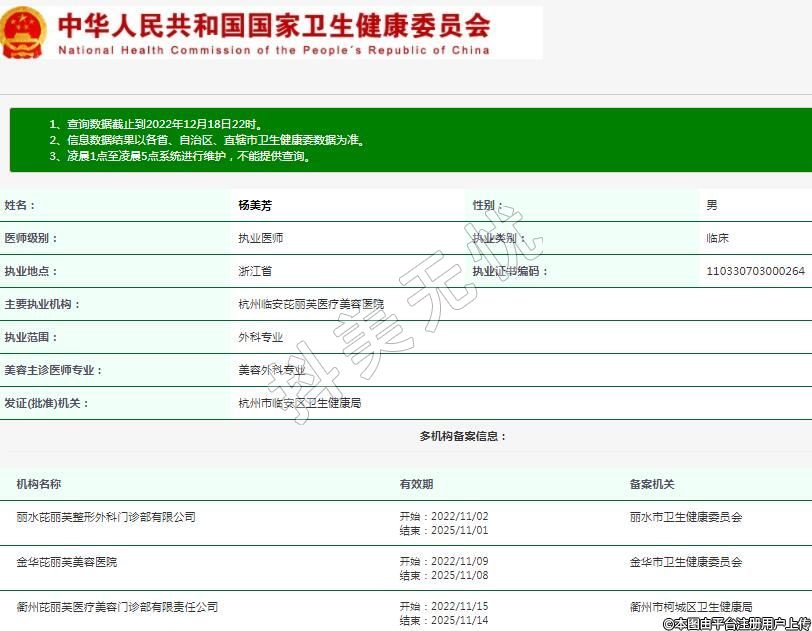Click the 金华芘丽芙美容医院 institution entry

click(67, 562)
